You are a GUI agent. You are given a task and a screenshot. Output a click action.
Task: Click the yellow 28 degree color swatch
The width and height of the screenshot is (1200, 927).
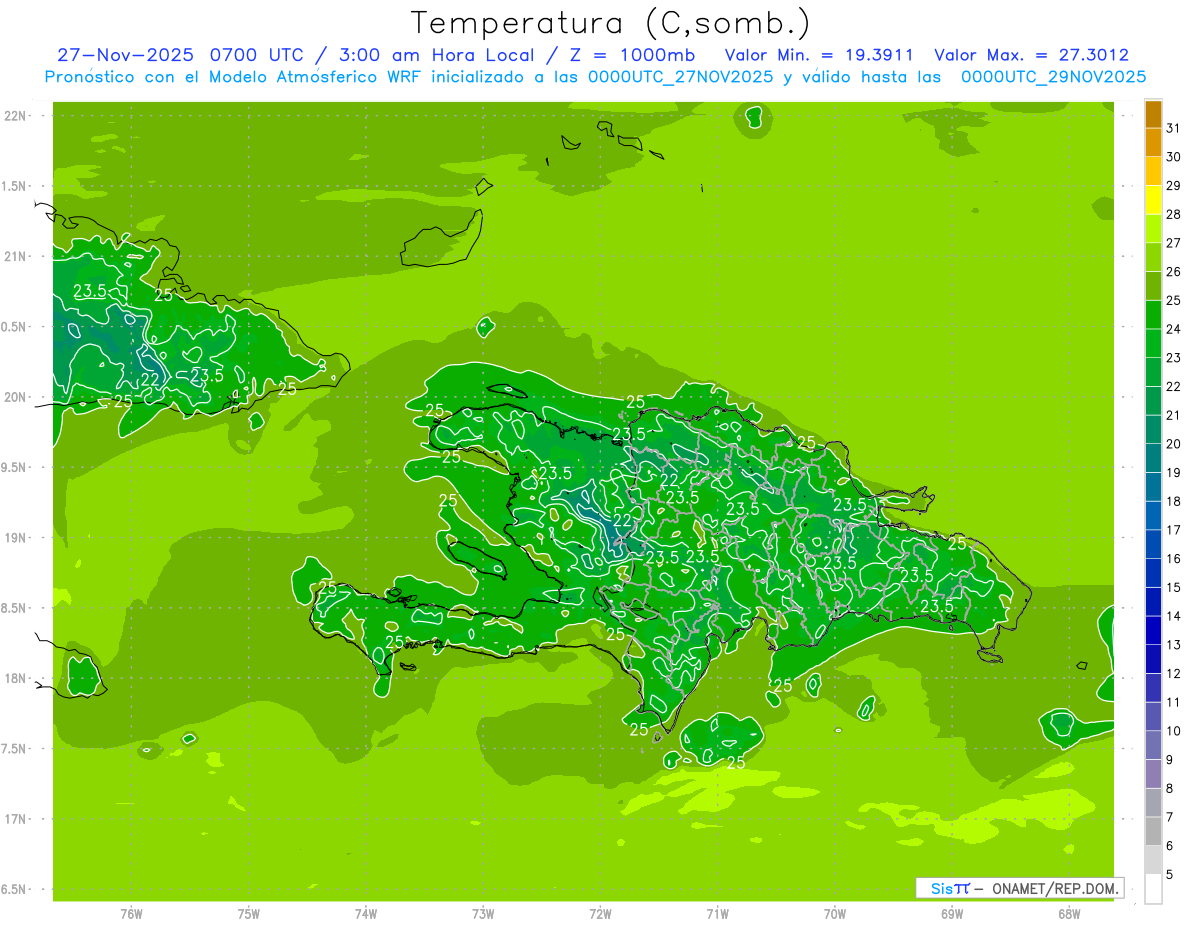click(x=1153, y=200)
